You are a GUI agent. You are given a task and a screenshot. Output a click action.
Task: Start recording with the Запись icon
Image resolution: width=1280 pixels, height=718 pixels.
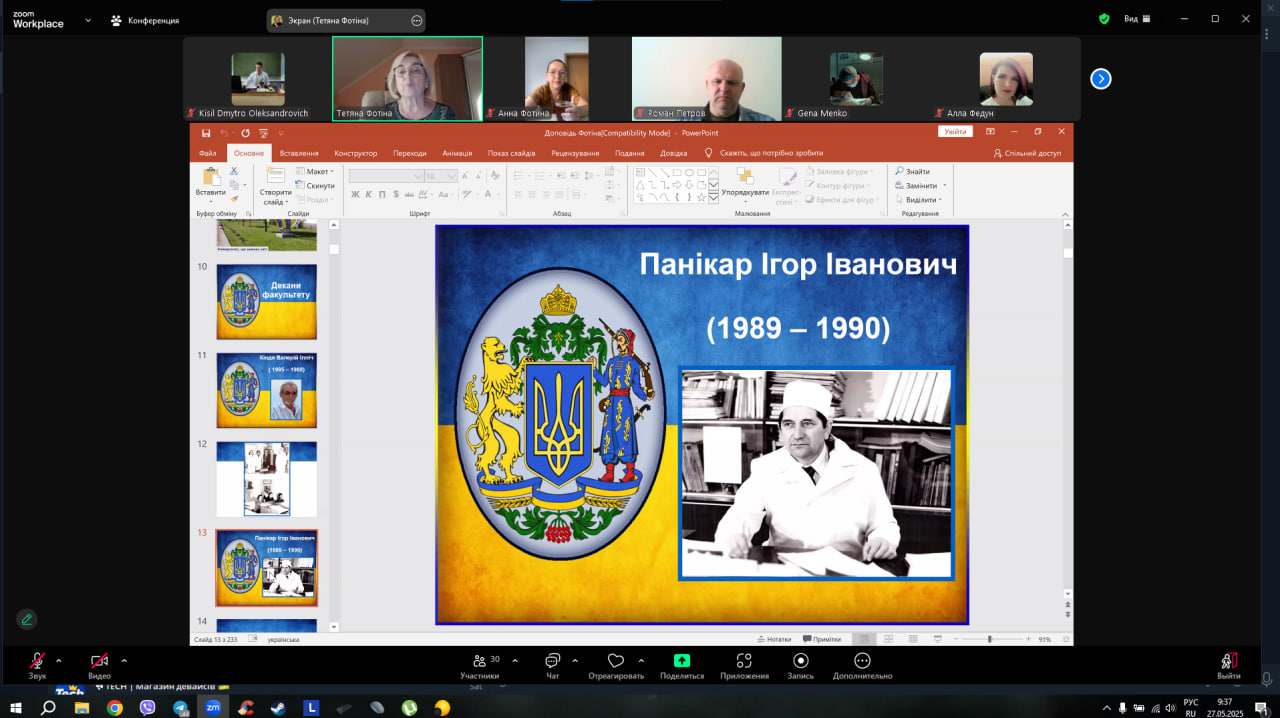coord(801,661)
